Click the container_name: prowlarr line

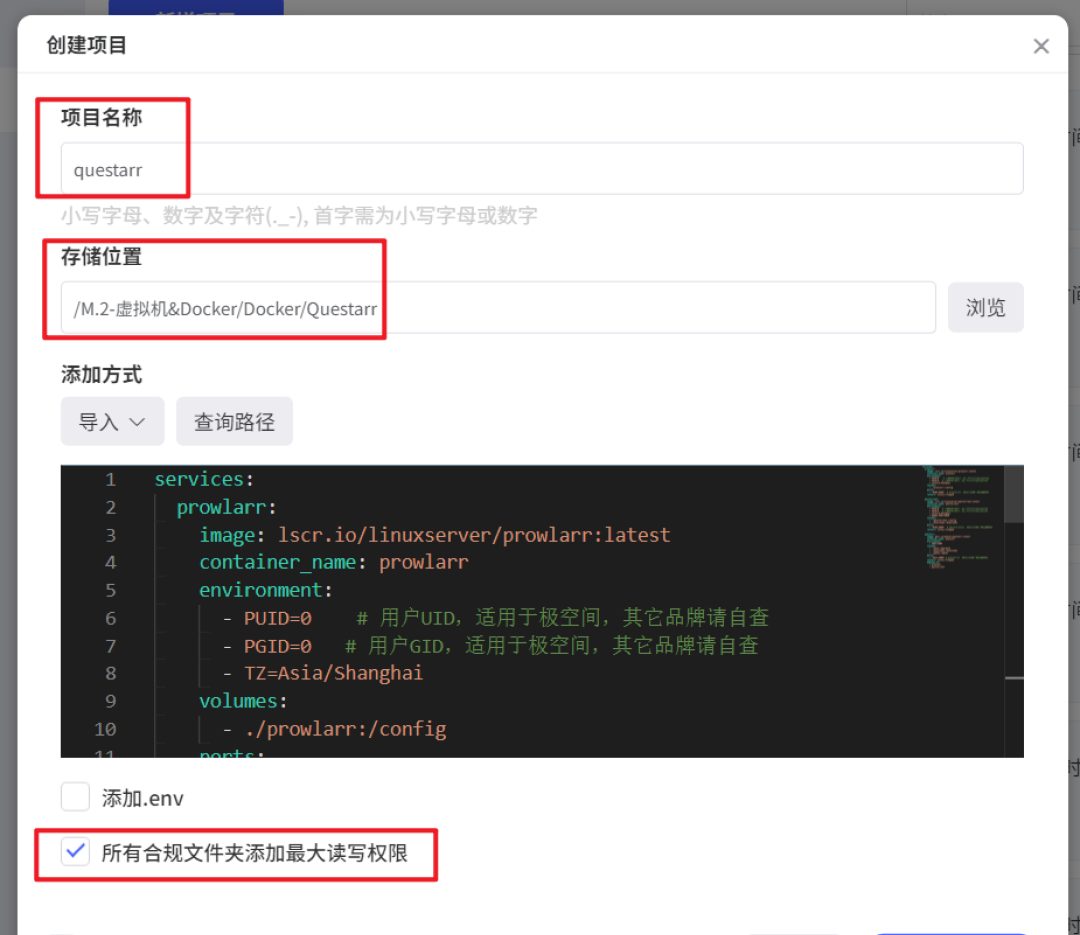(333, 562)
